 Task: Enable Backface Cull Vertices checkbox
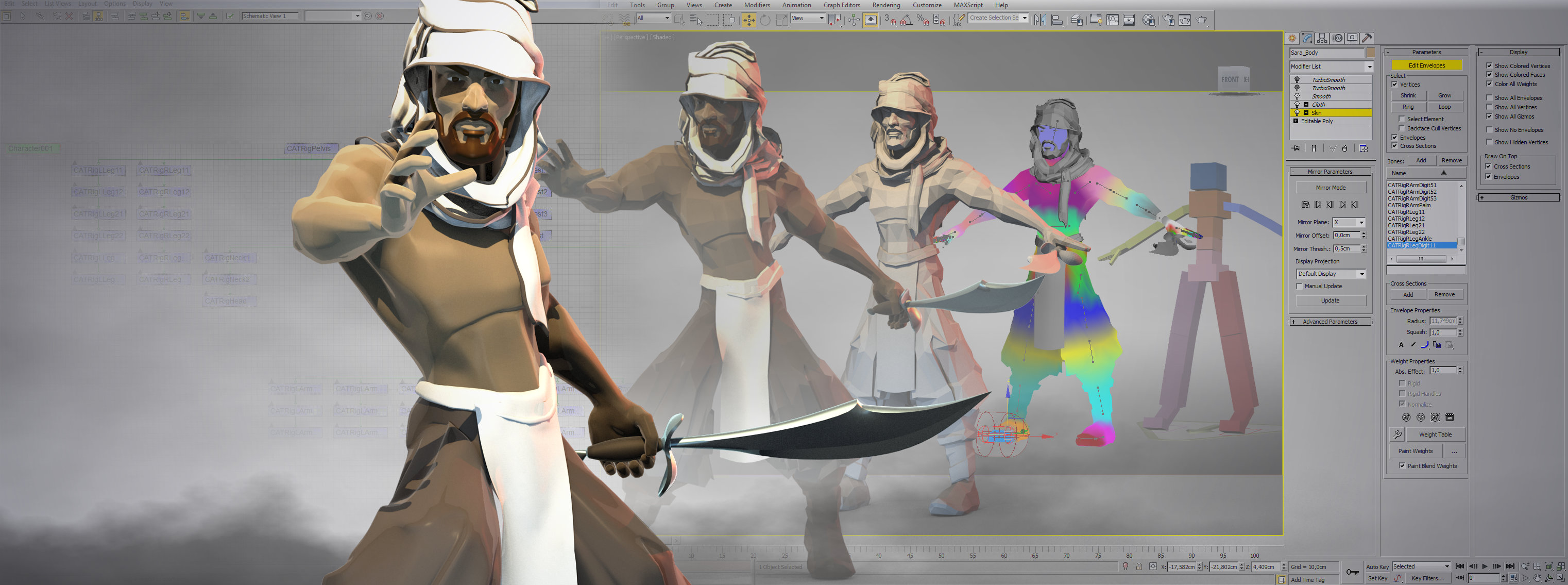pyautogui.click(x=1402, y=128)
